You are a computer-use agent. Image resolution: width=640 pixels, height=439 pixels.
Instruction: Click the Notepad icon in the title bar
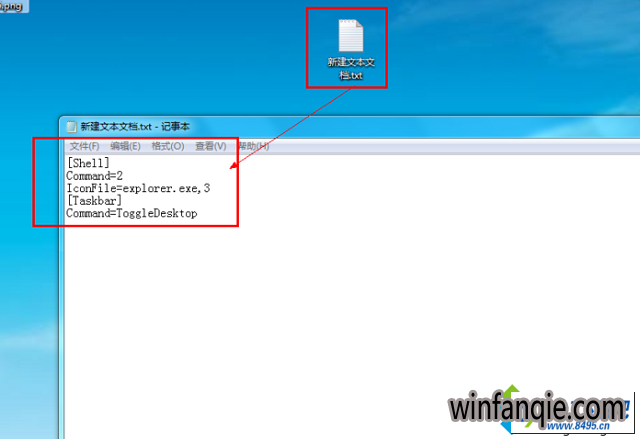pos(71,126)
